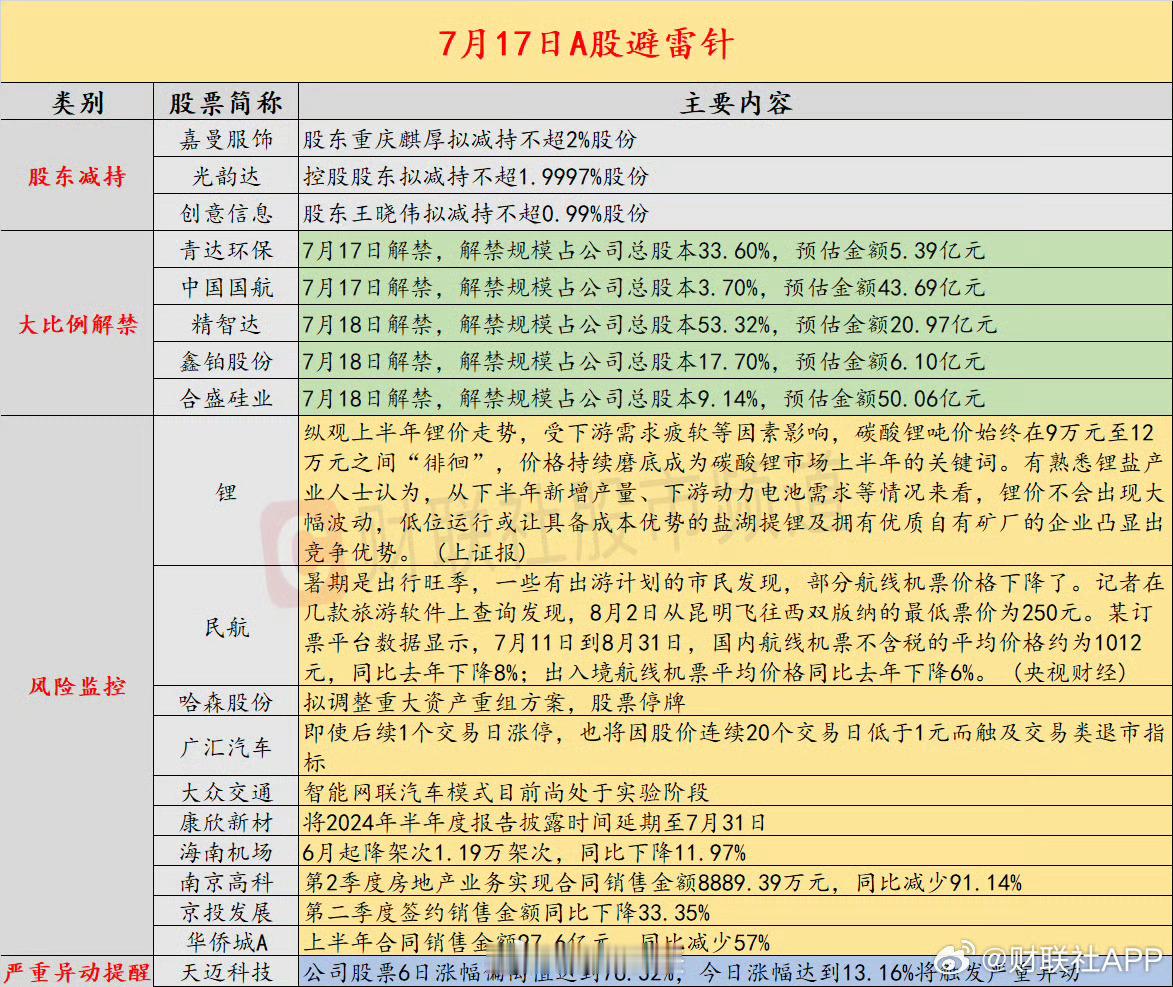
Task: Click the 中国国航 stock name
Action: [x=225, y=287]
